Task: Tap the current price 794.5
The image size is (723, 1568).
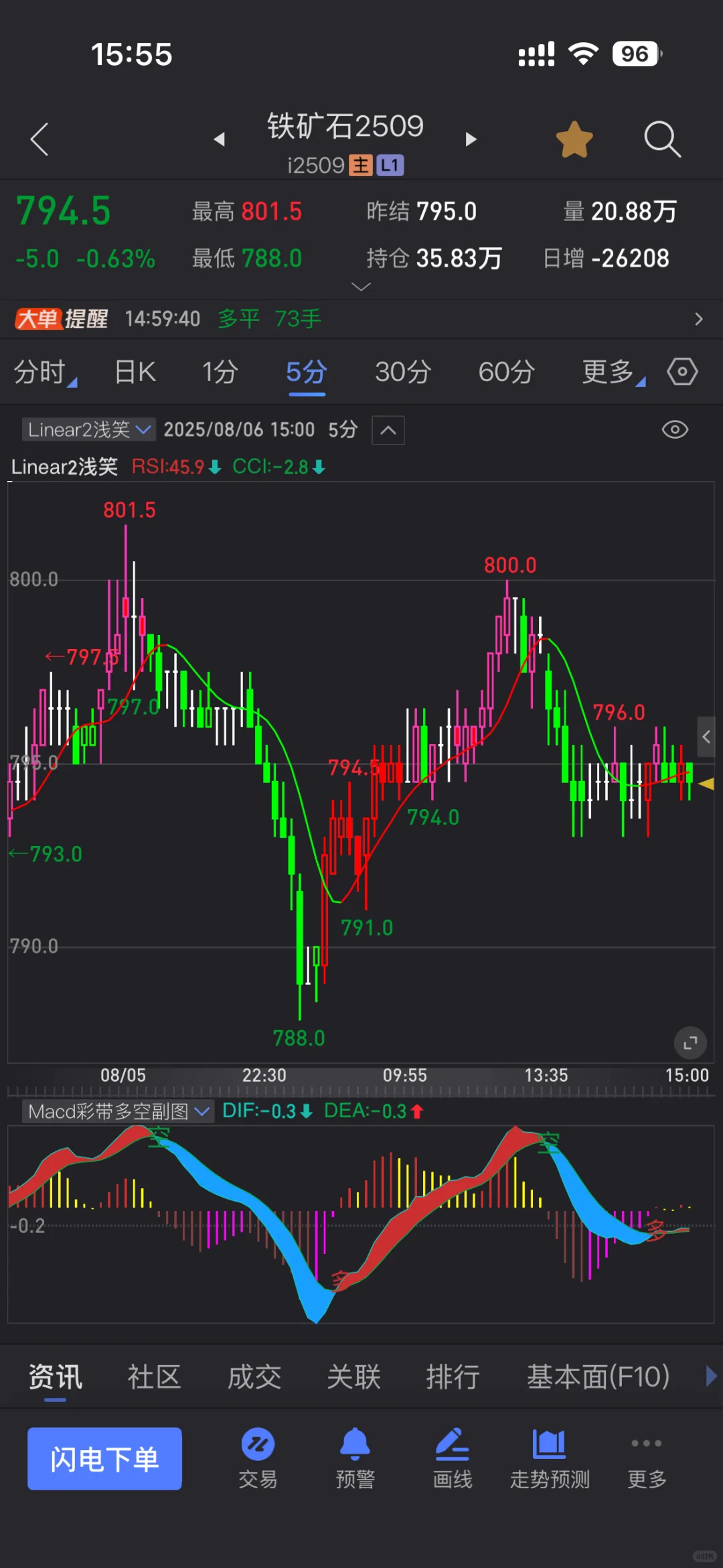Action: click(64, 211)
